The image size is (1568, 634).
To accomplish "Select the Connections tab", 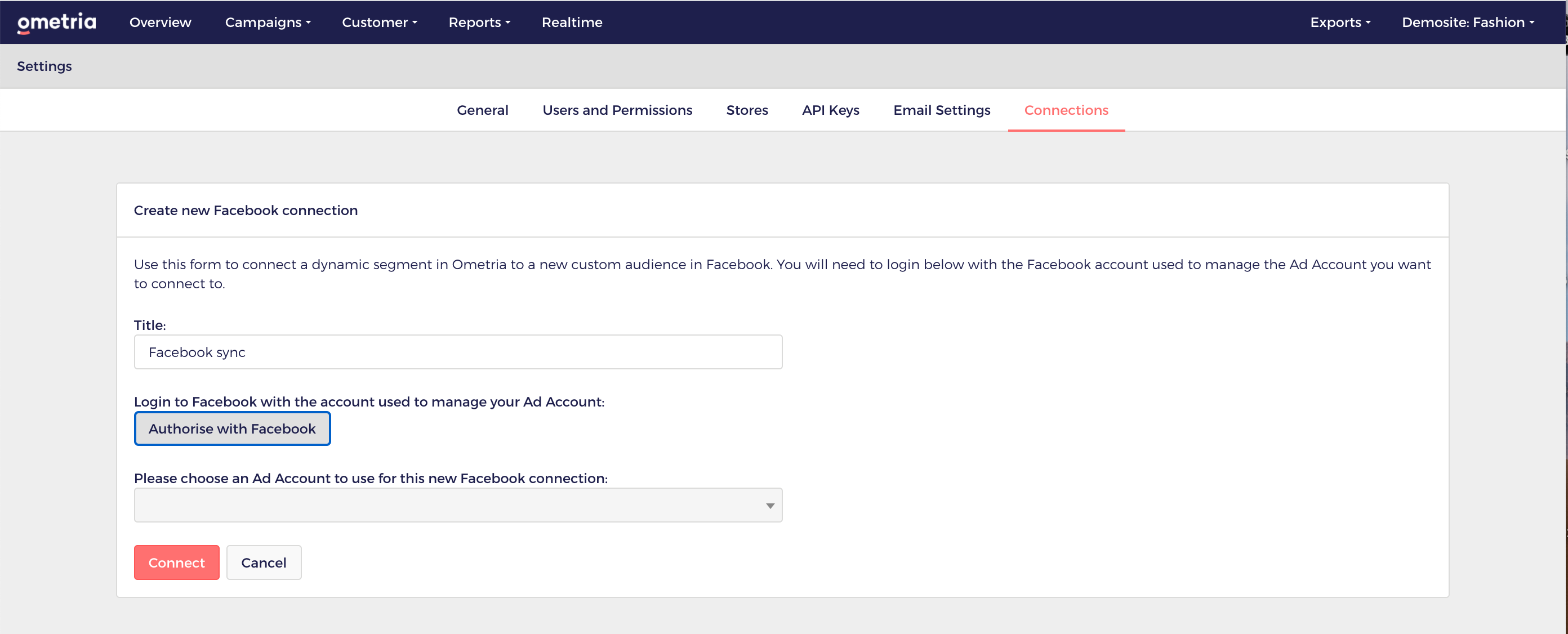I will tap(1066, 110).
